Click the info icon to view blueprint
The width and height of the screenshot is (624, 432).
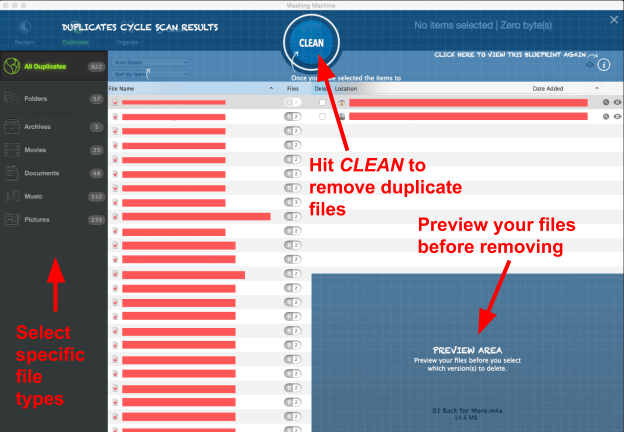click(x=604, y=65)
